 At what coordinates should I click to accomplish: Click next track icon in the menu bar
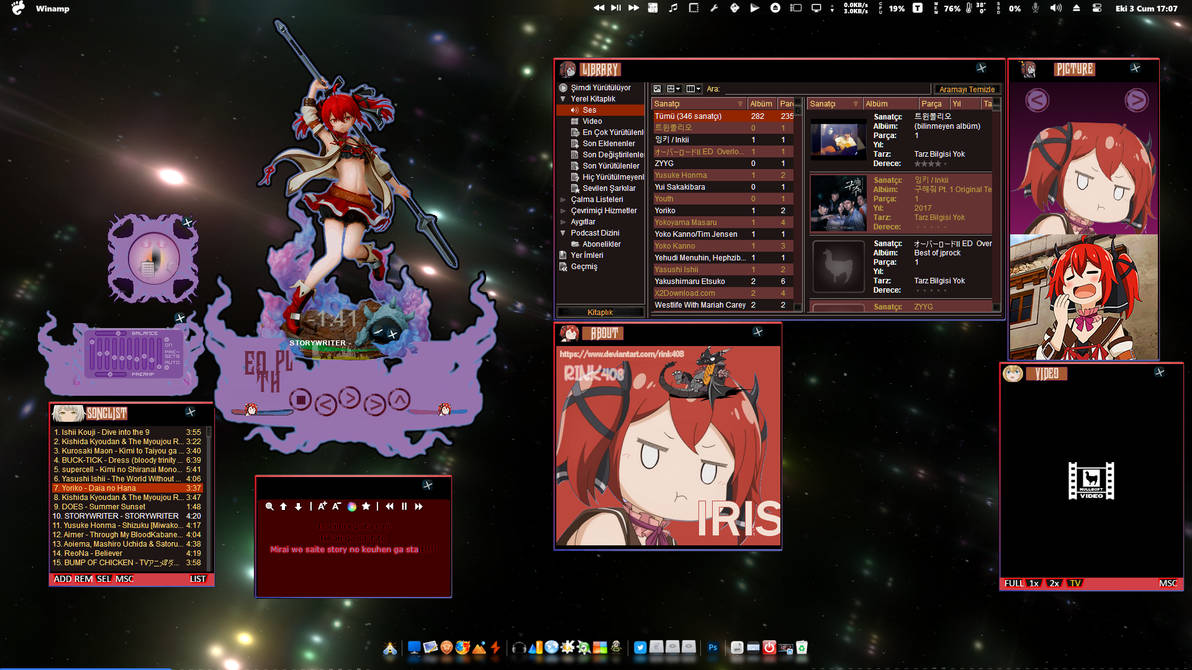click(x=633, y=8)
